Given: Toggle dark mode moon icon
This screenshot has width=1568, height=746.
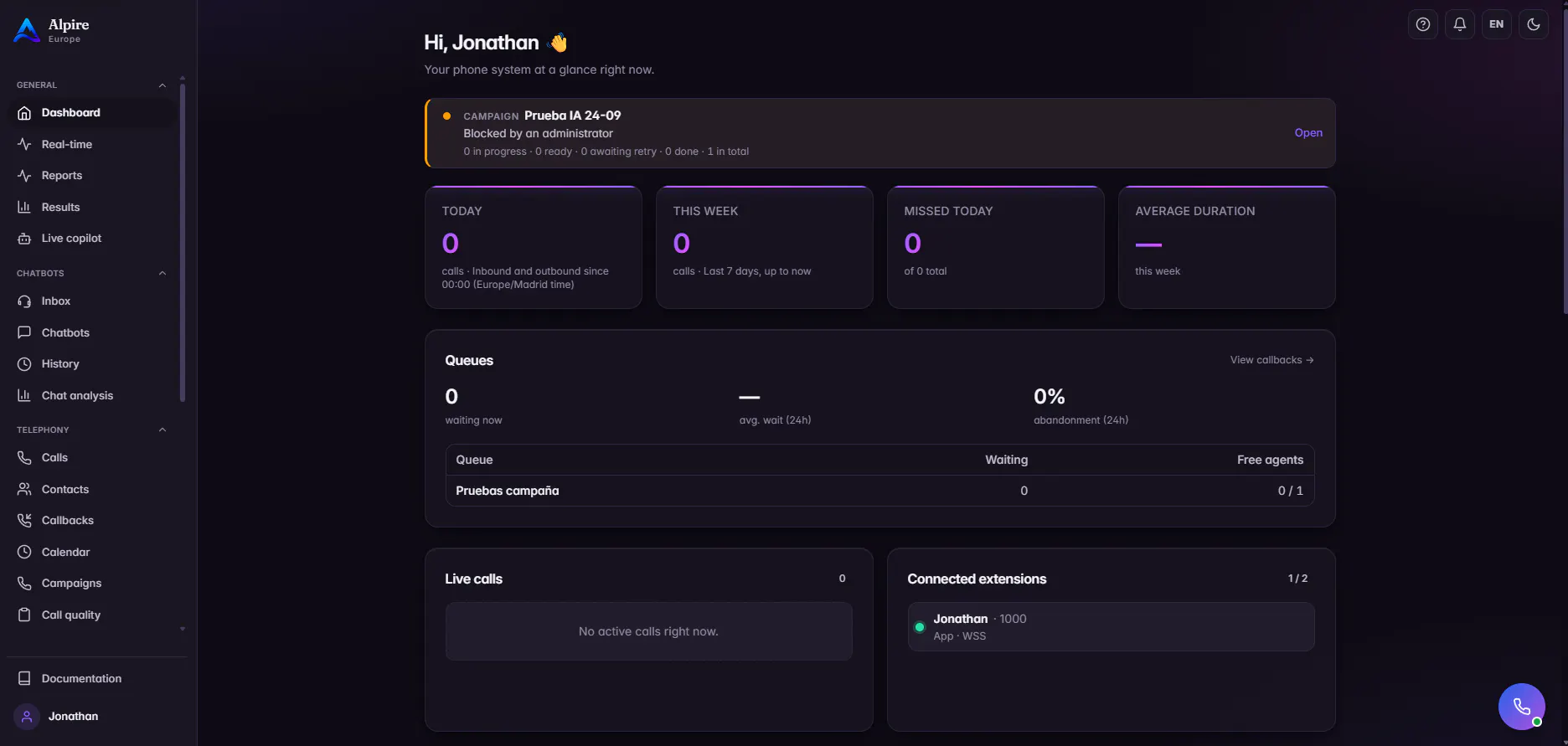Looking at the screenshot, I should point(1534,24).
